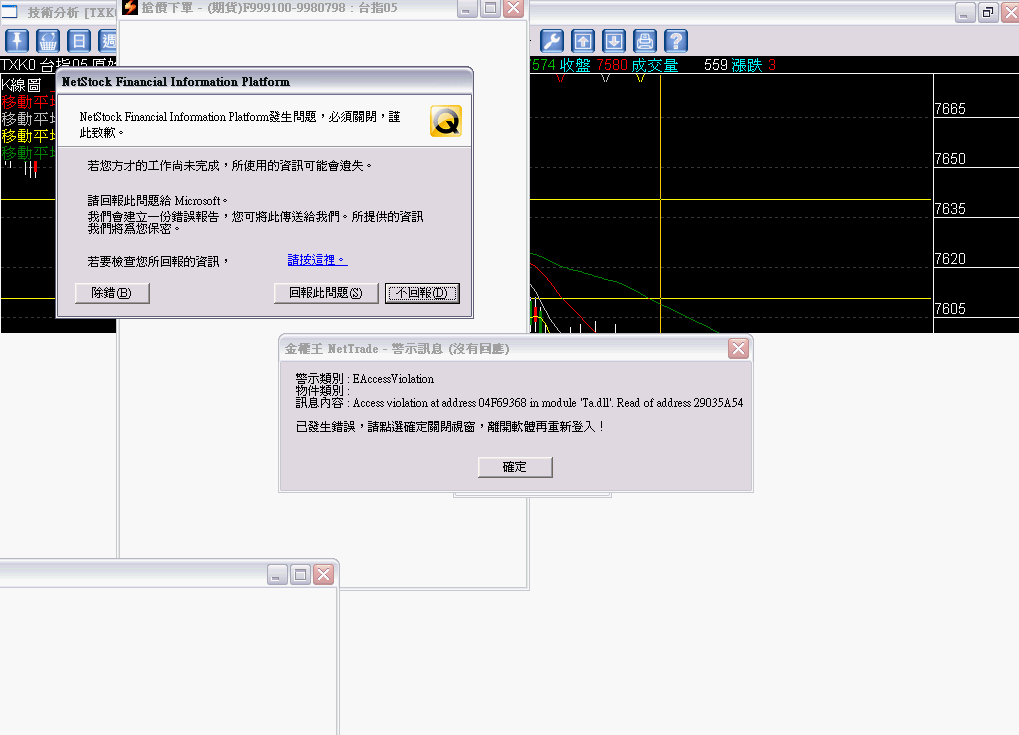Click the white V marker at chart top
The width and height of the screenshot is (1019, 735).
[605, 79]
